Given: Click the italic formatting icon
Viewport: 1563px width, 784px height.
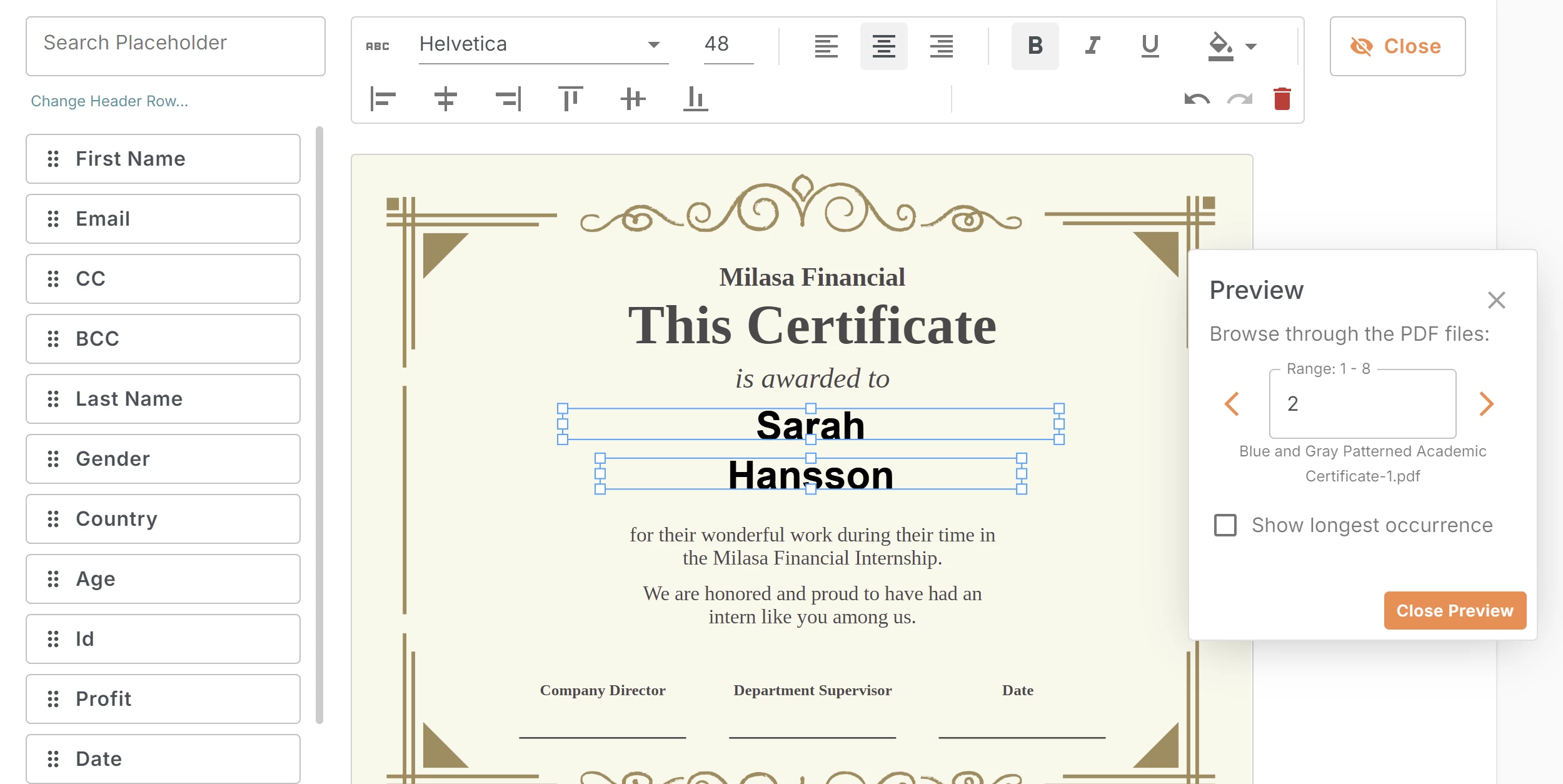Looking at the screenshot, I should (1092, 46).
